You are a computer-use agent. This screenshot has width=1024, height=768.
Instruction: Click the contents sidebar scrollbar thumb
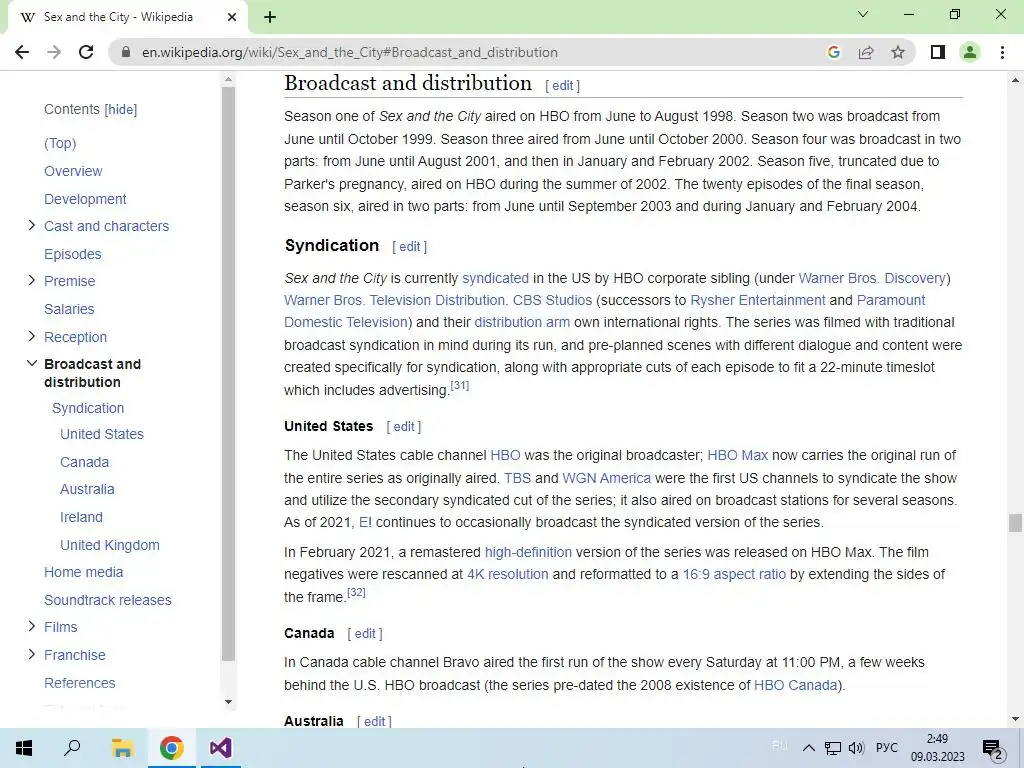pyautogui.click(x=229, y=373)
